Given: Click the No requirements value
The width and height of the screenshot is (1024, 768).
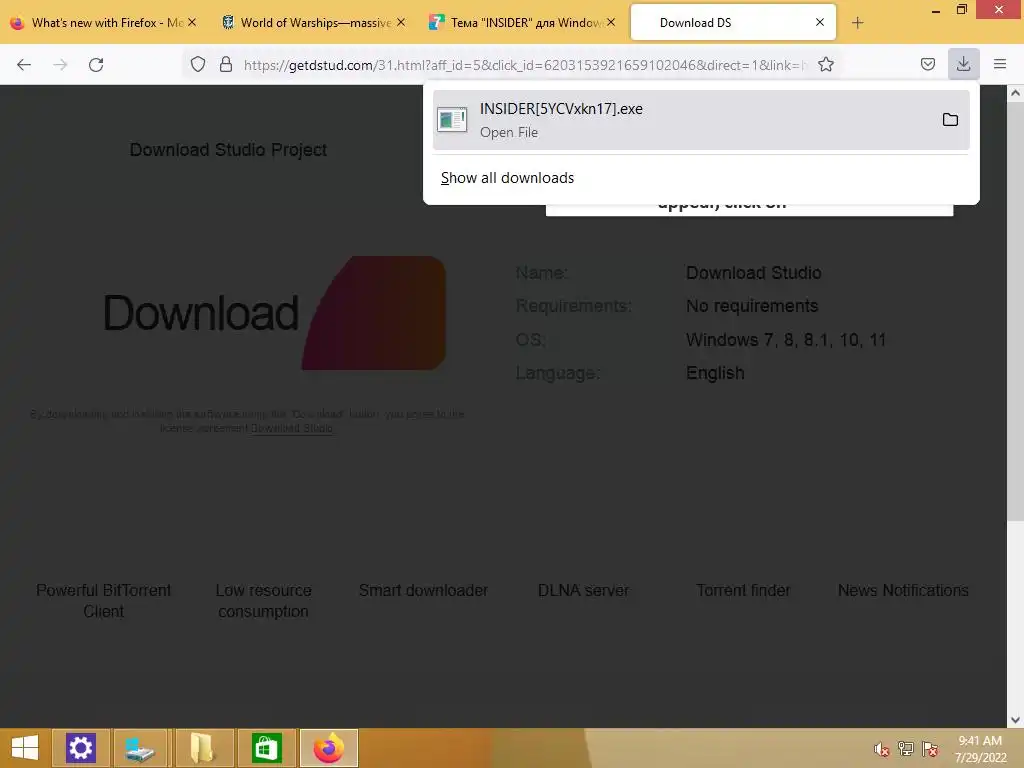Looking at the screenshot, I should (752, 306).
